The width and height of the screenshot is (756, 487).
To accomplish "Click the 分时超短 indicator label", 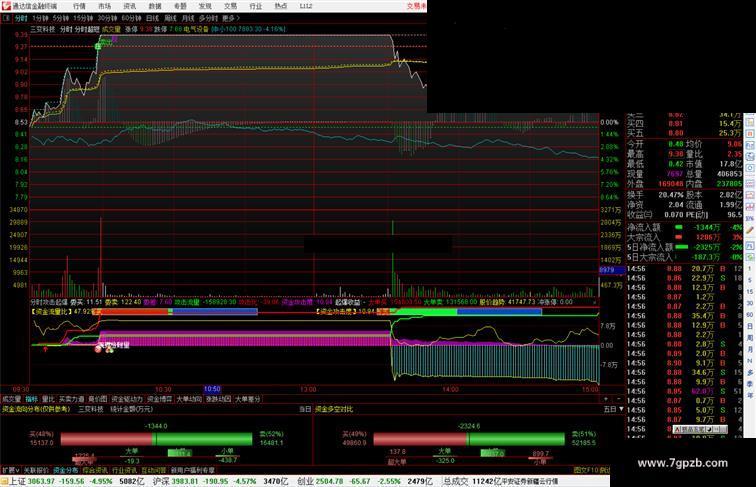I will [87, 29].
